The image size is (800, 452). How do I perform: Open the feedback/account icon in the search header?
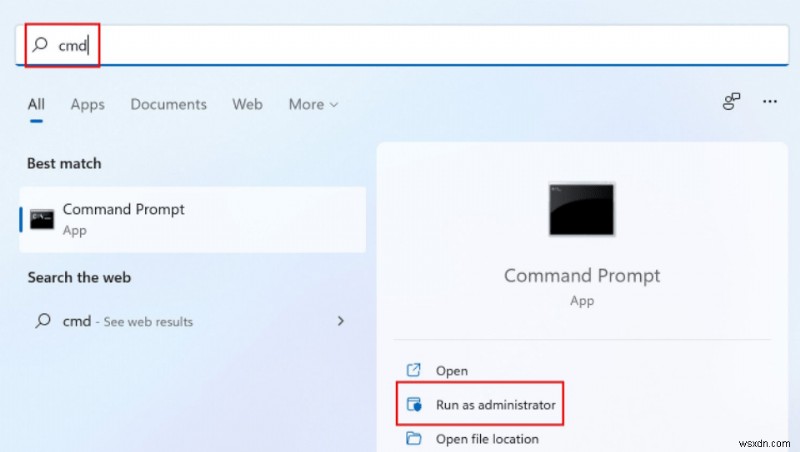coord(731,101)
